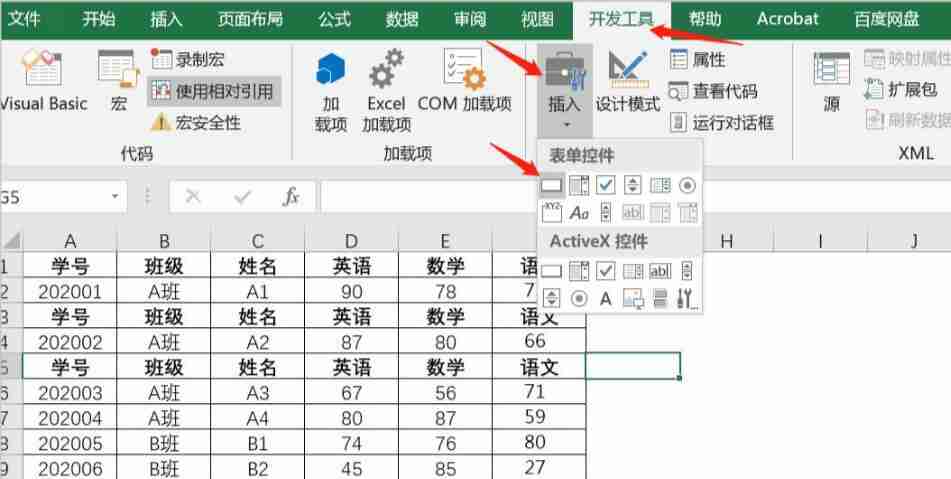951x479 pixels.
Task: Select column H header
Action: click(727, 241)
